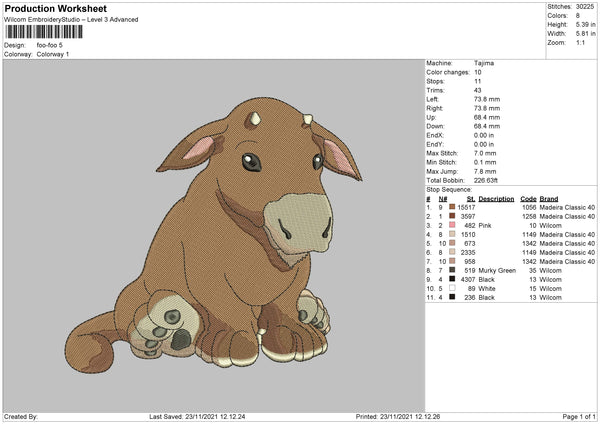Viewport: 600px width, 424px height.
Task: Select the White thread color swatch
Action: tap(453, 288)
